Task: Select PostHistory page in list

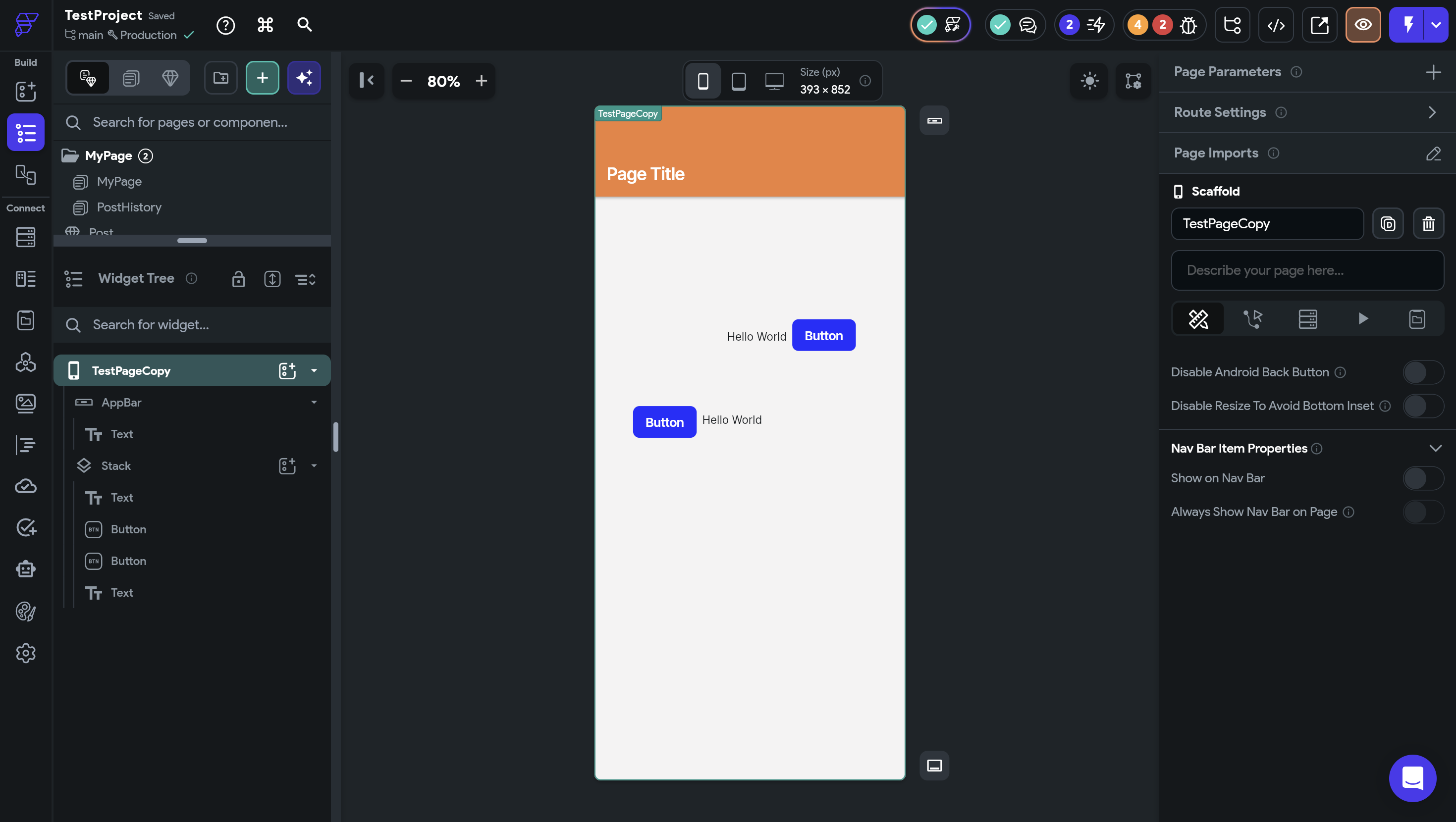Action: click(129, 207)
